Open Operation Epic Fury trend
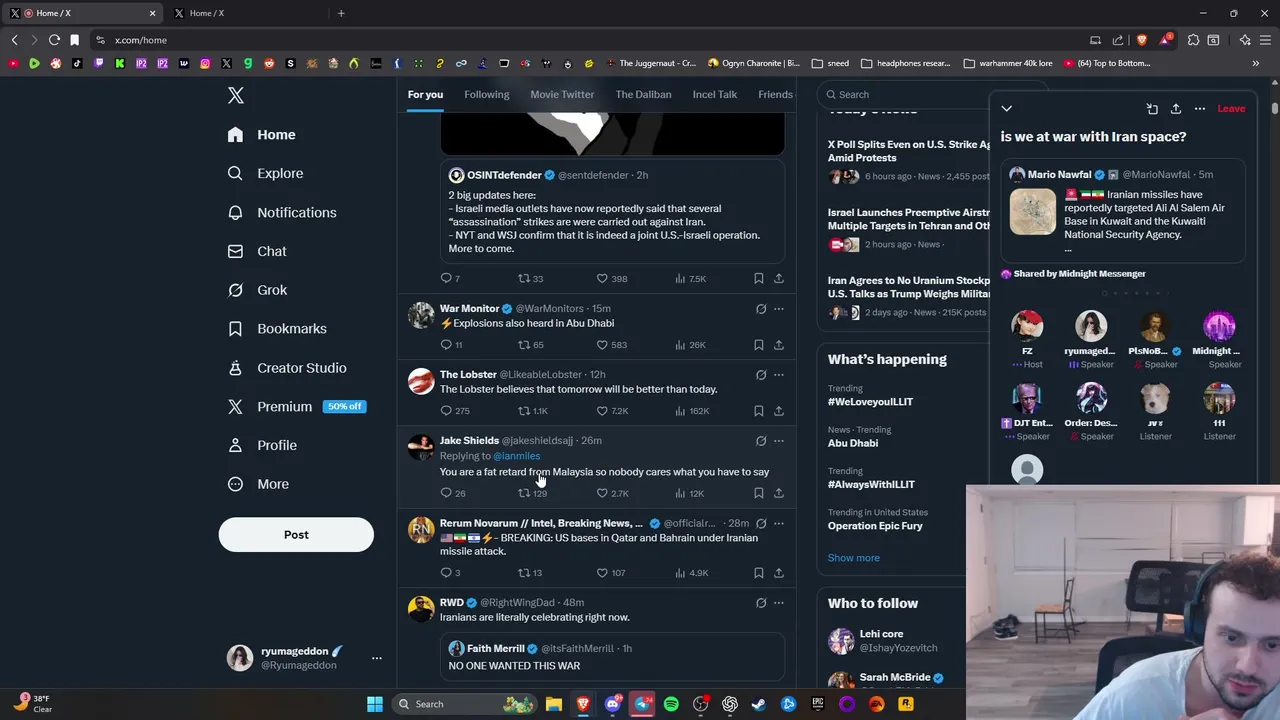The image size is (1280, 720). (875, 526)
